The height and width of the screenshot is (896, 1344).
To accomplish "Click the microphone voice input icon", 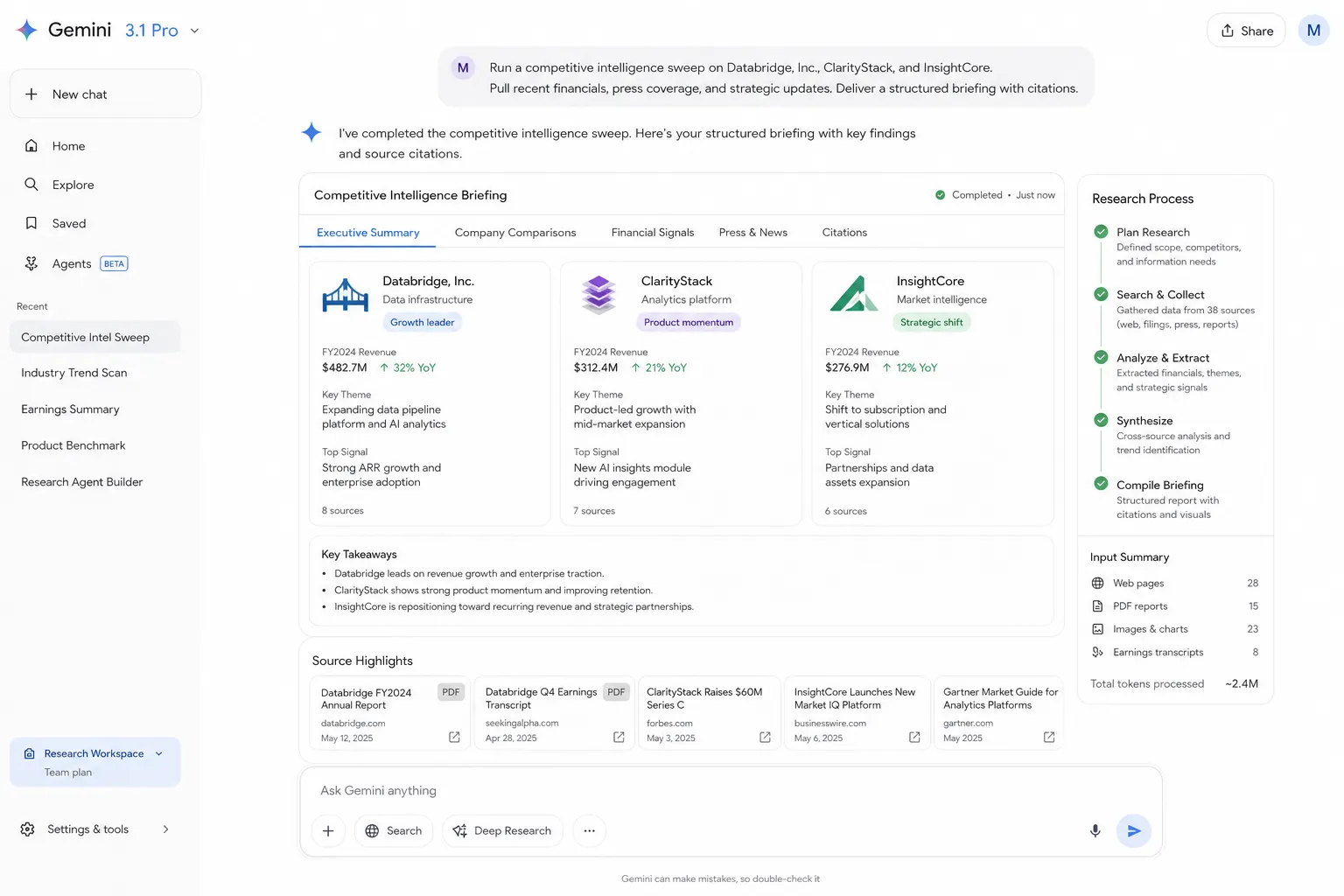I will click(1095, 831).
